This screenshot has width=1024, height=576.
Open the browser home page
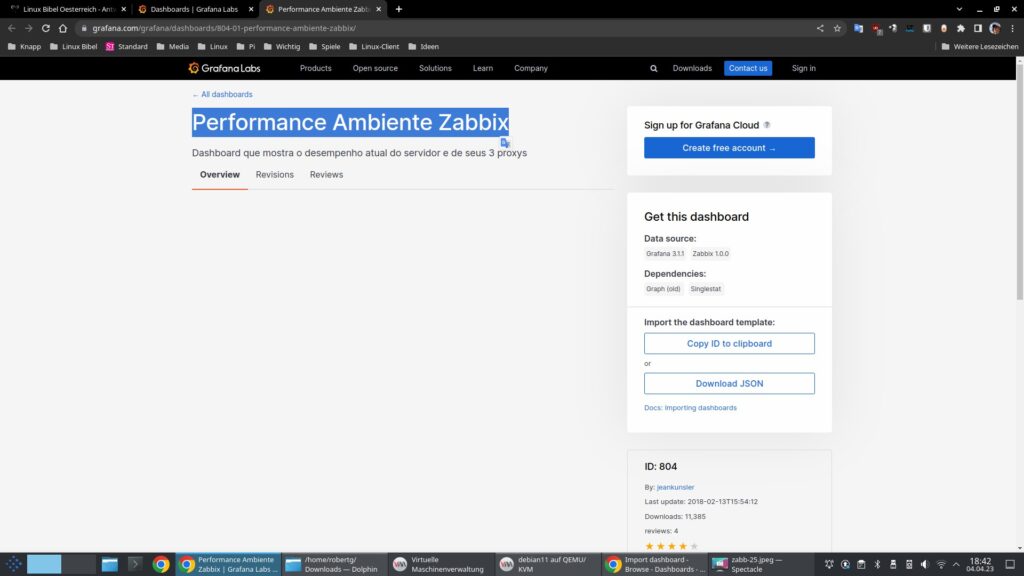point(63,28)
